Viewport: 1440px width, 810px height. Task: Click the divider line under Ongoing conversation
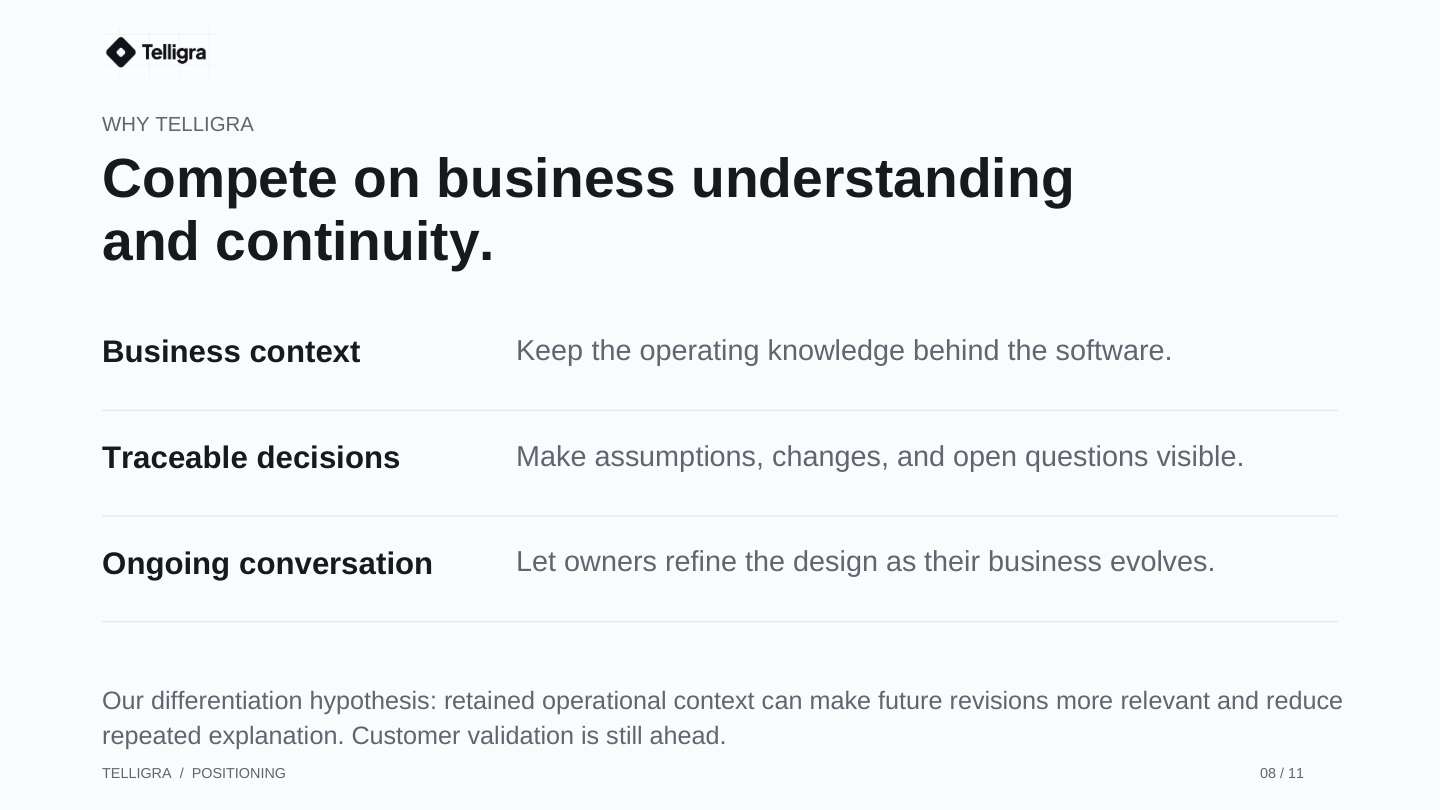(x=720, y=621)
